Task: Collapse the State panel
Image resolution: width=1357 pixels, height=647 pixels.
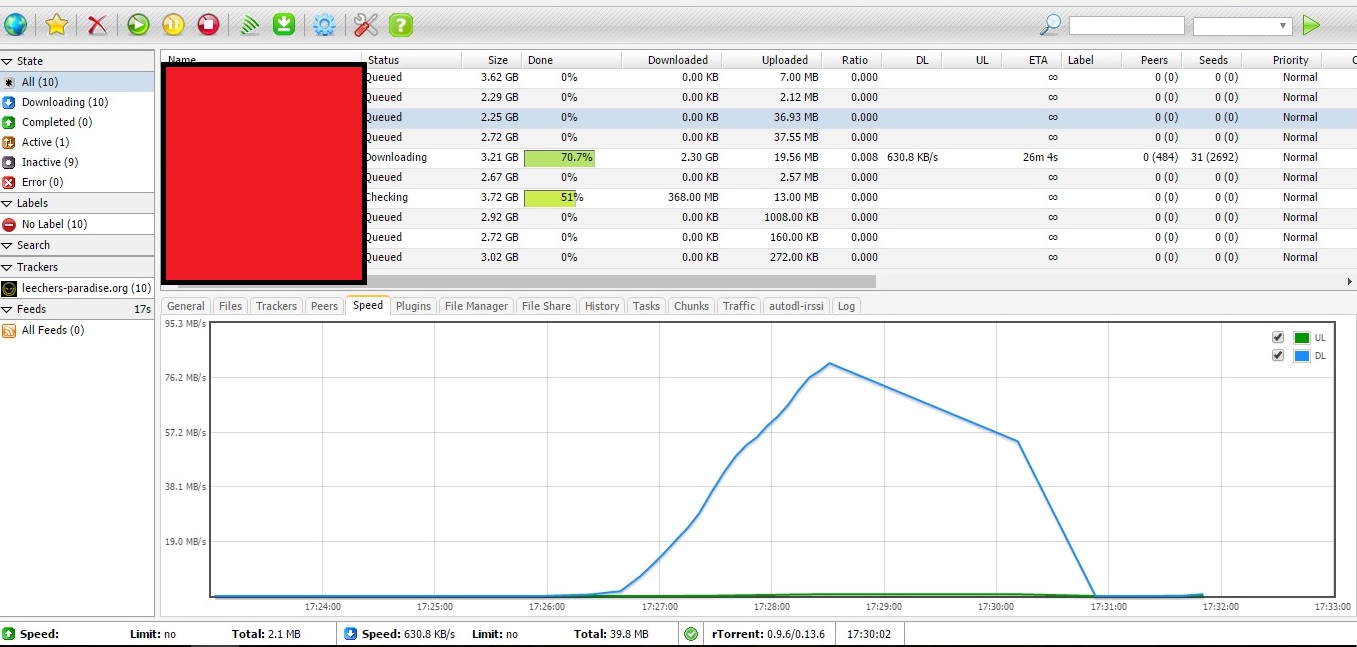Action: tap(77, 61)
